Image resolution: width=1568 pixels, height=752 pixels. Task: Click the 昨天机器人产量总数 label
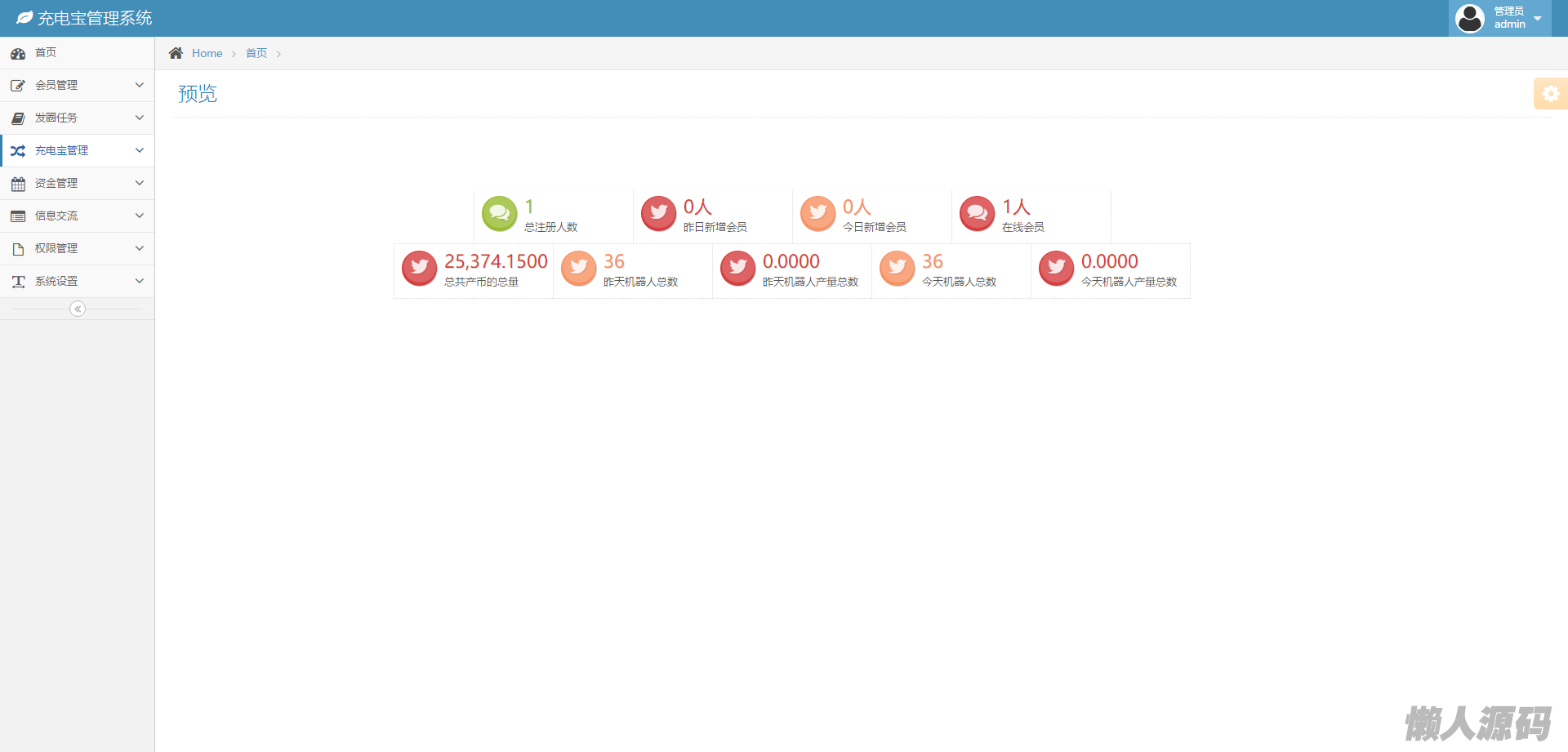click(x=810, y=282)
